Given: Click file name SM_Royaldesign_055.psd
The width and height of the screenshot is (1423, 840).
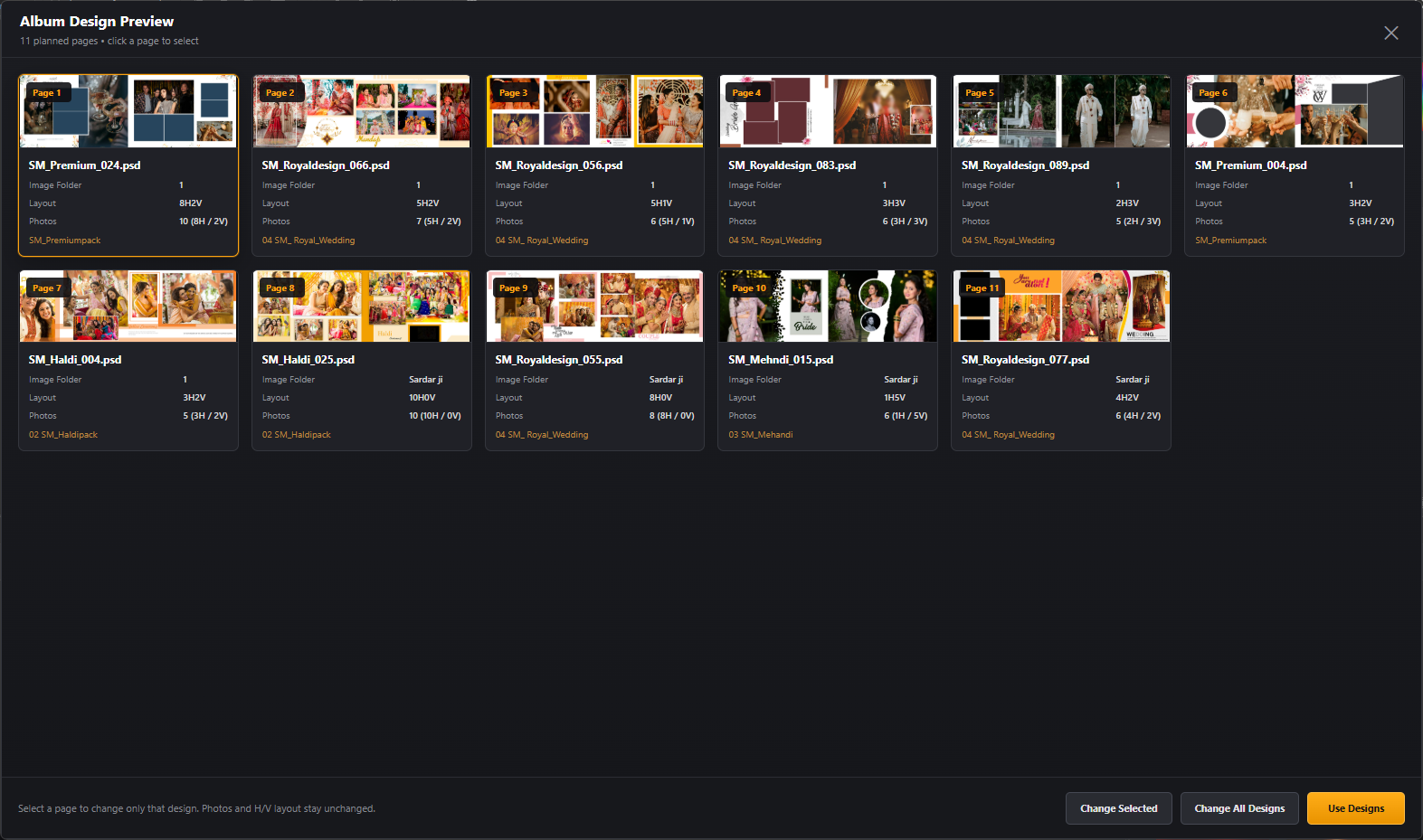Looking at the screenshot, I should click(x=559, y=360).
